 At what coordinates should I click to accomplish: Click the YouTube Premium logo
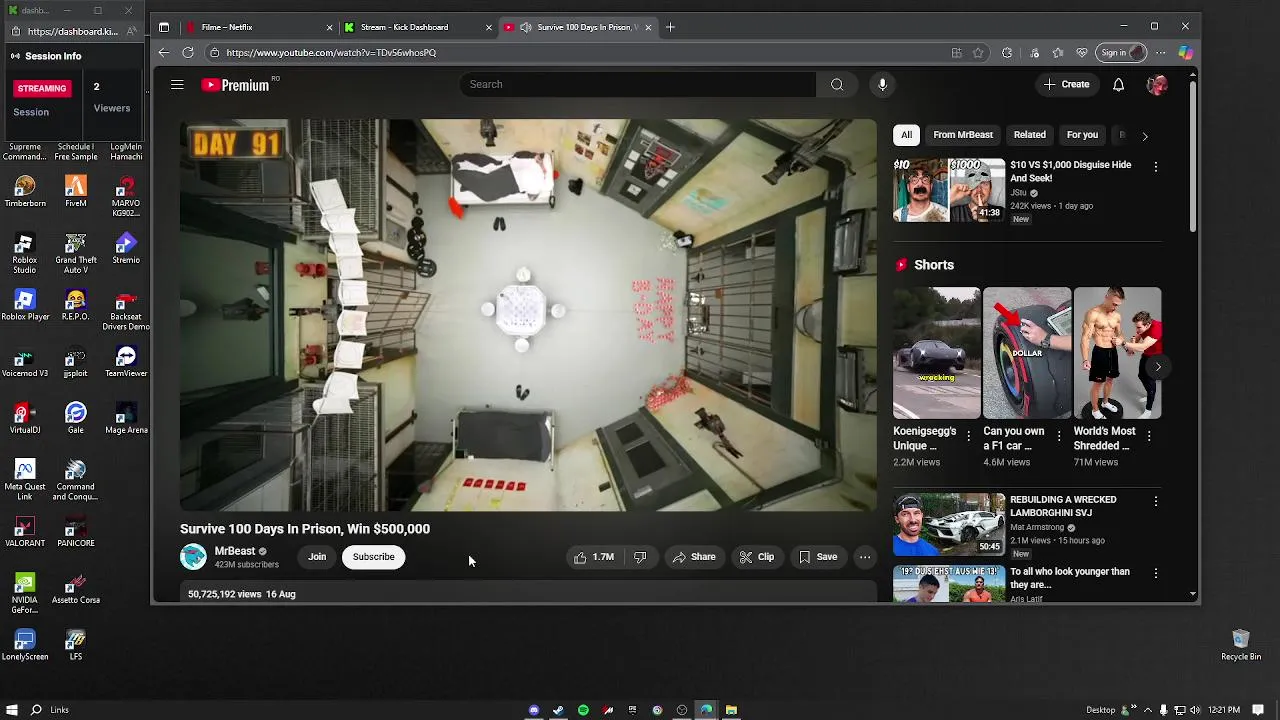[235, 85]
